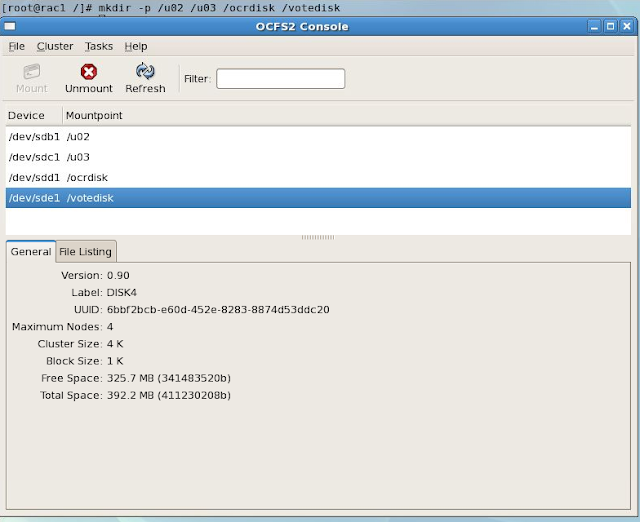Click the Total Space value 392.2 MB
The width and height of the screenshot is (640, 522).
click(169, 395)
